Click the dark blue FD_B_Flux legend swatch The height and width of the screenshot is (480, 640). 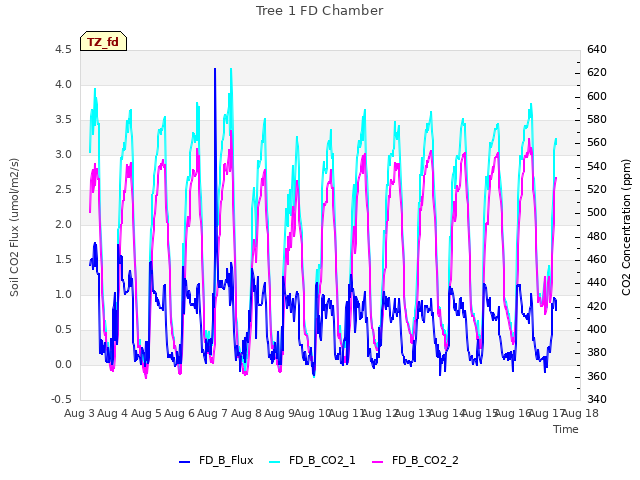[184, 461]
